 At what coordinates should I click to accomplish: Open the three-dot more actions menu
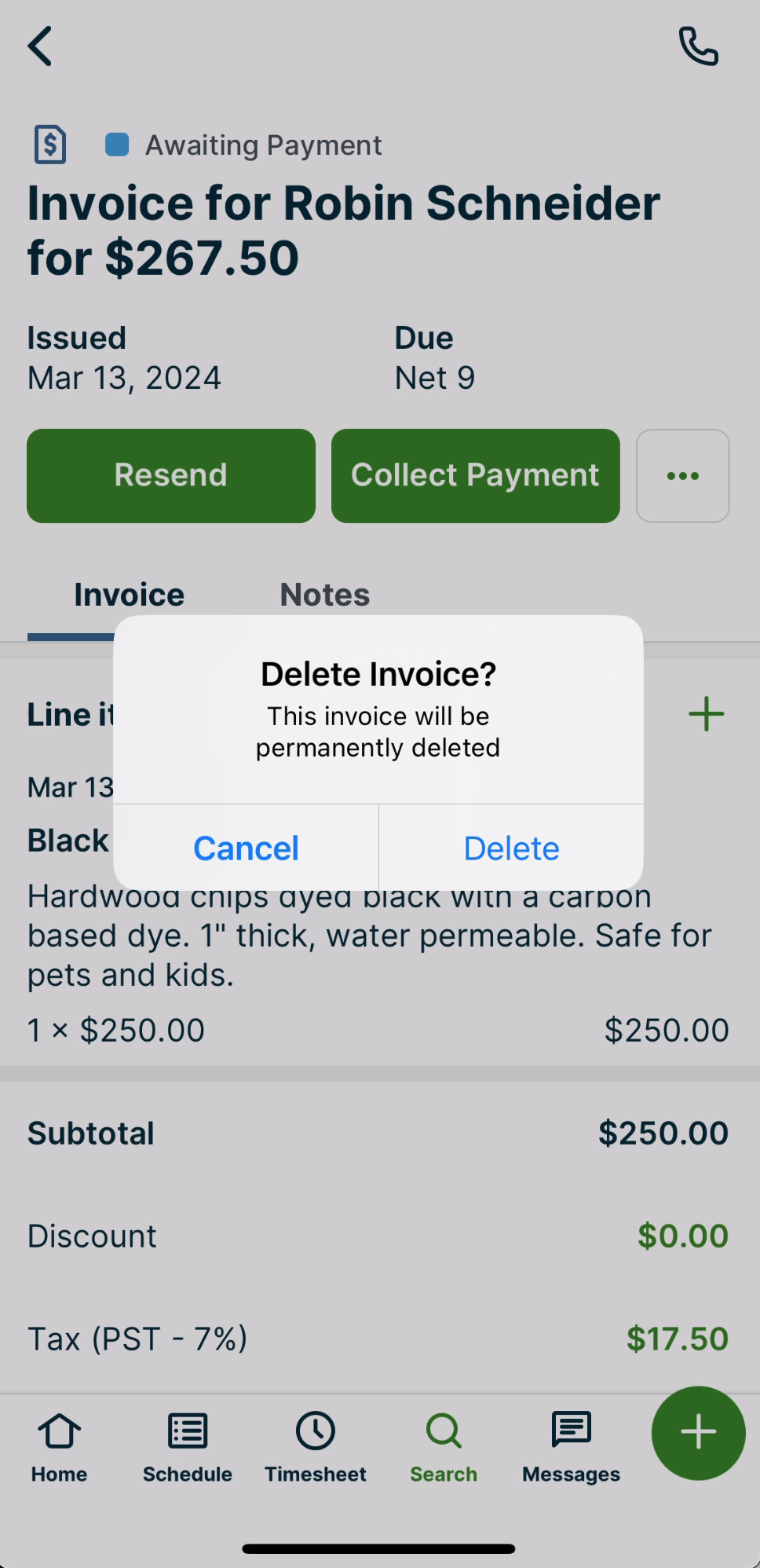pyautogui.click(x=683, y=476)
